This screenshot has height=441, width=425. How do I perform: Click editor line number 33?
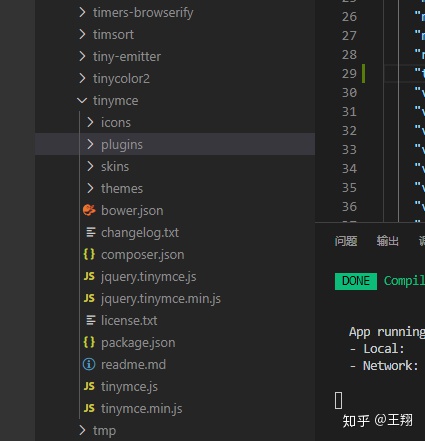coord(349,150)
